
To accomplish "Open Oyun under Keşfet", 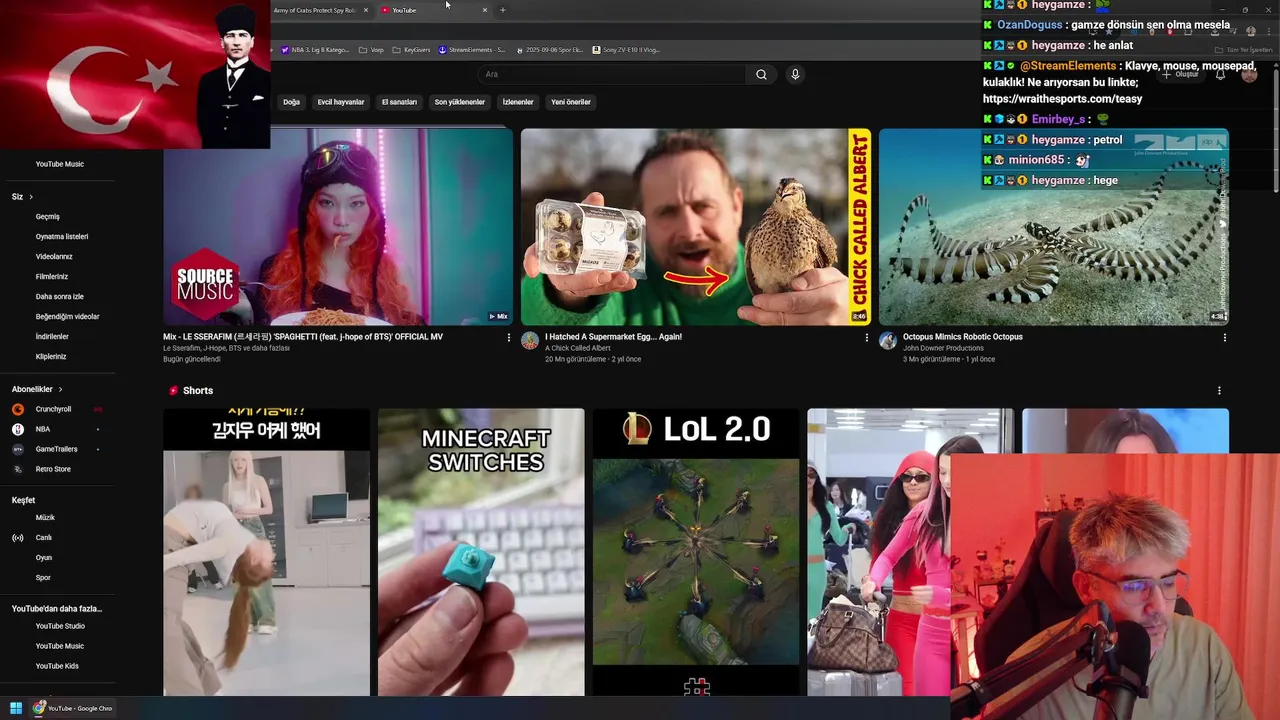I will (x=44, y=558).
